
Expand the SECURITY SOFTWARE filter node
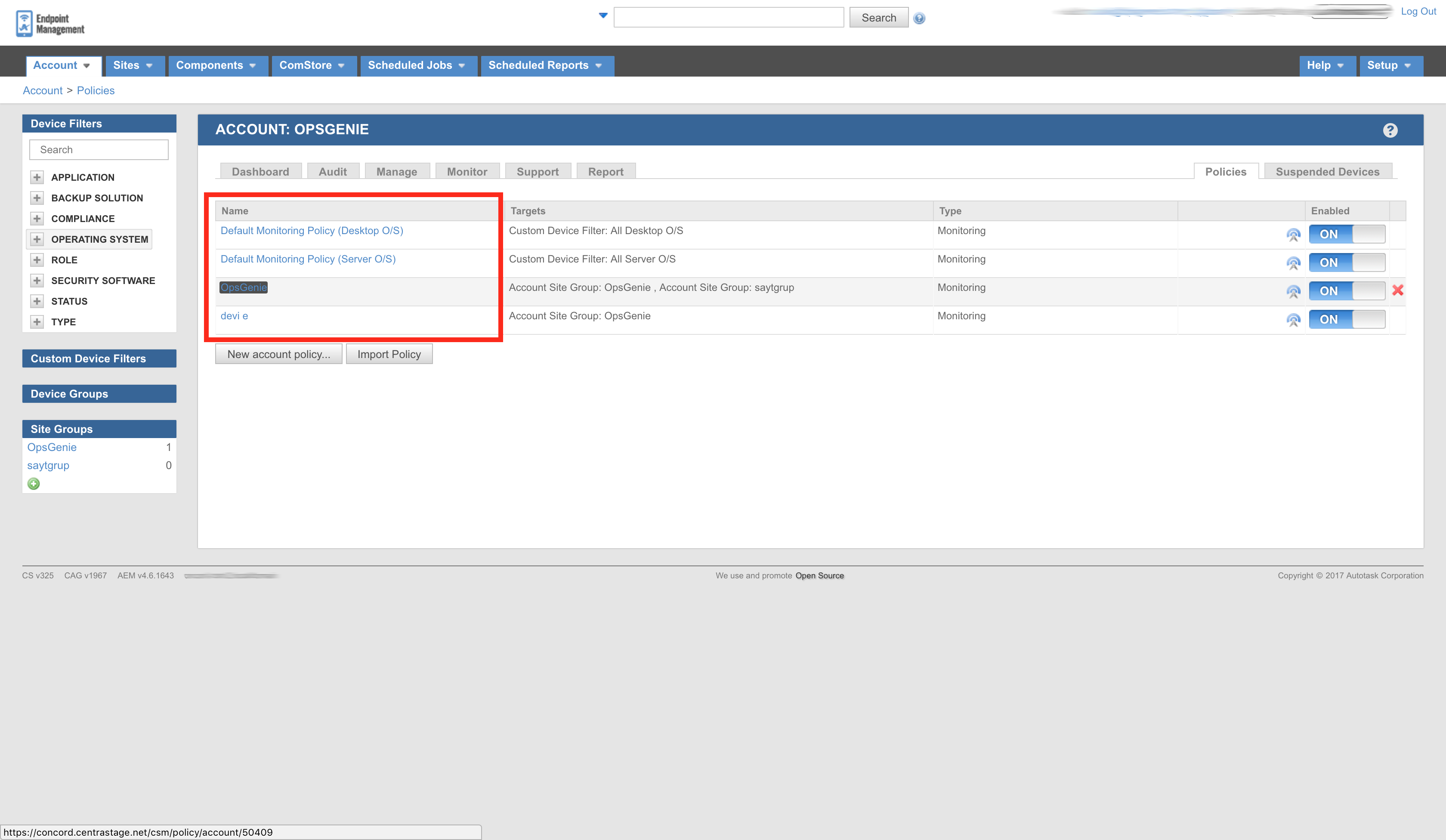37,281
